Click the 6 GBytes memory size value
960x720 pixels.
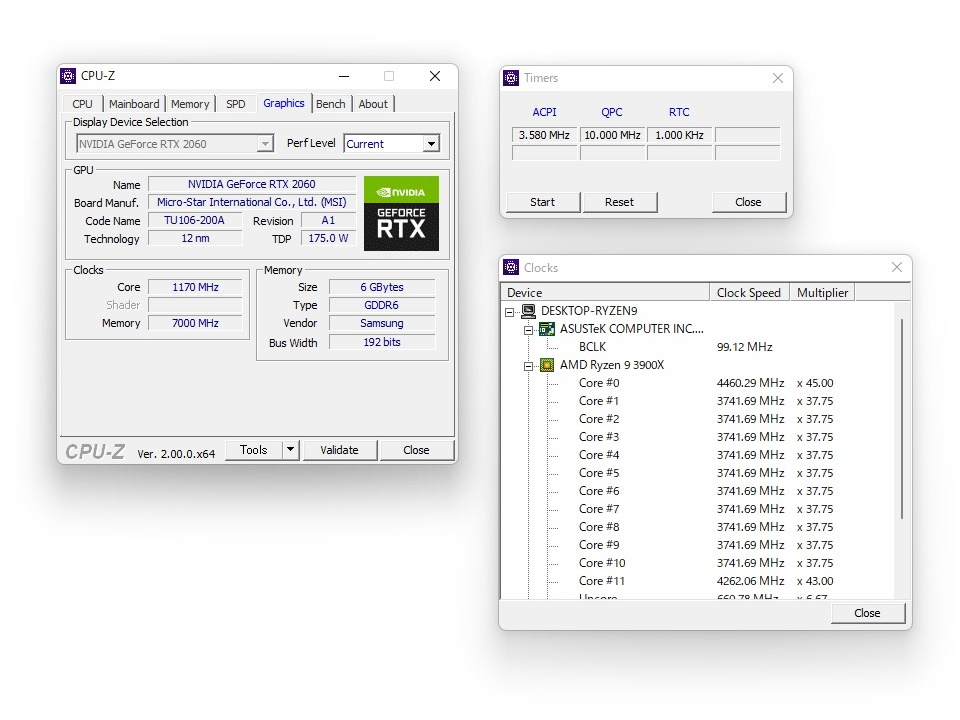(382, 287)
